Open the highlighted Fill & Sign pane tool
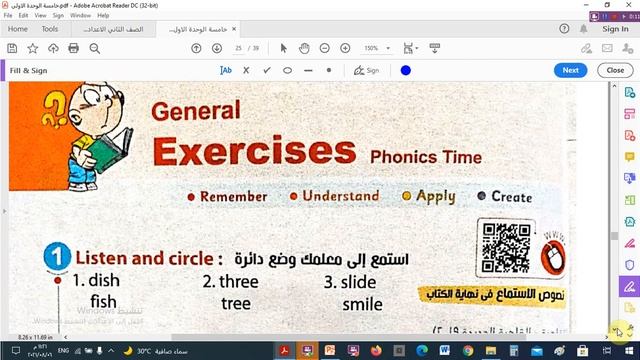Screen dimensions: 640x360 coord(629,287)
